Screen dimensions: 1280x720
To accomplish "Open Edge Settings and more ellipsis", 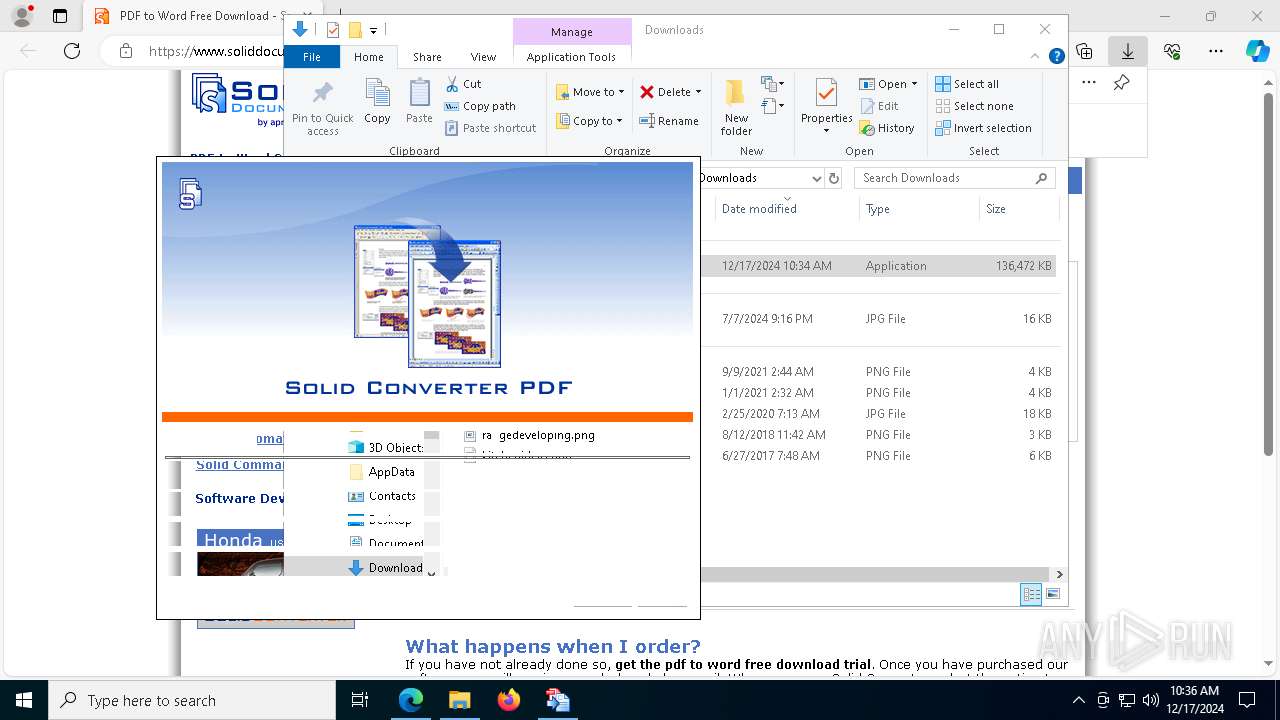I will 1216,50.
